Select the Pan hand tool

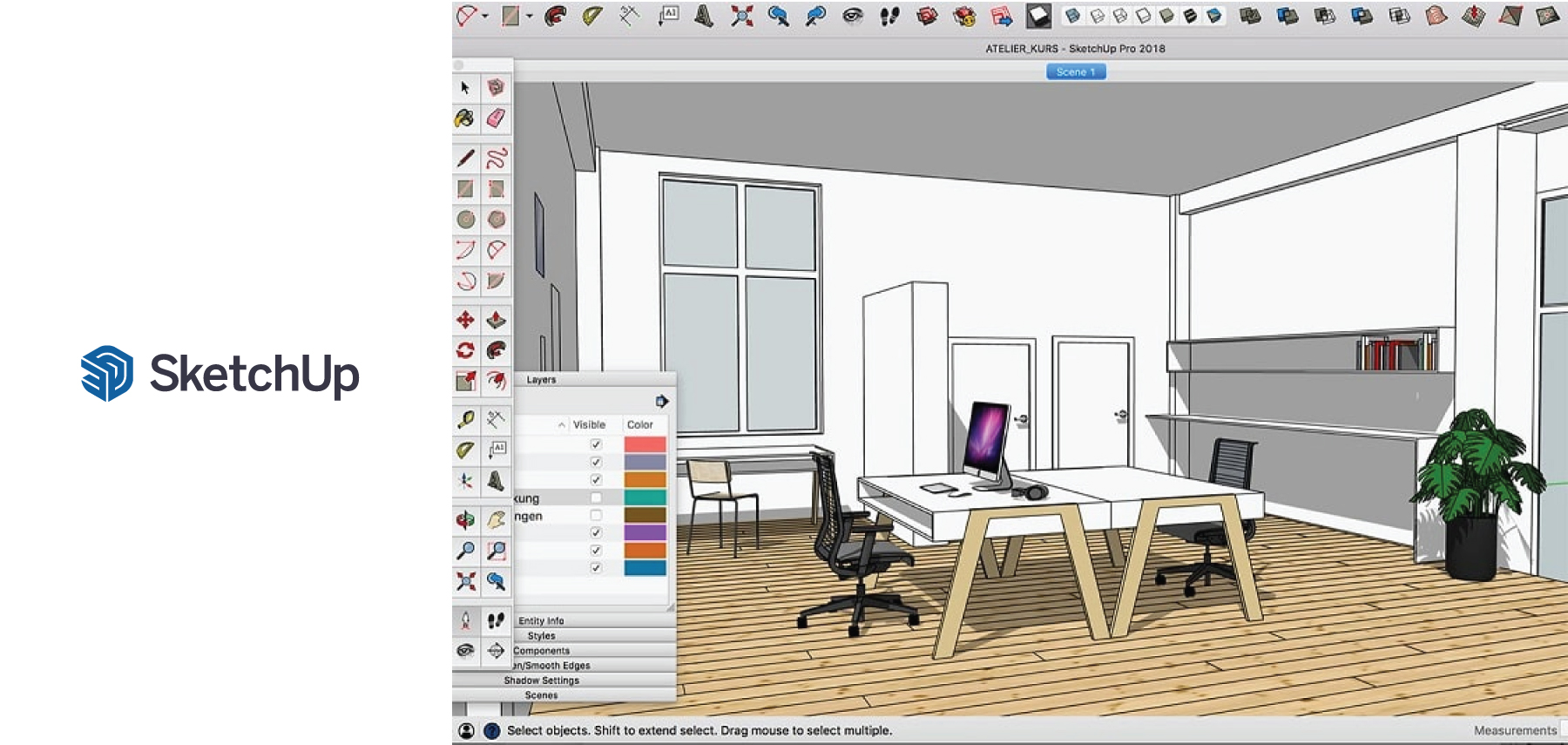(496, 520)
